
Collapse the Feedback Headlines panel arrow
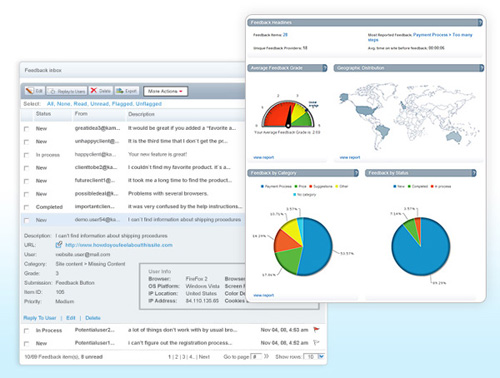(480, 22)
